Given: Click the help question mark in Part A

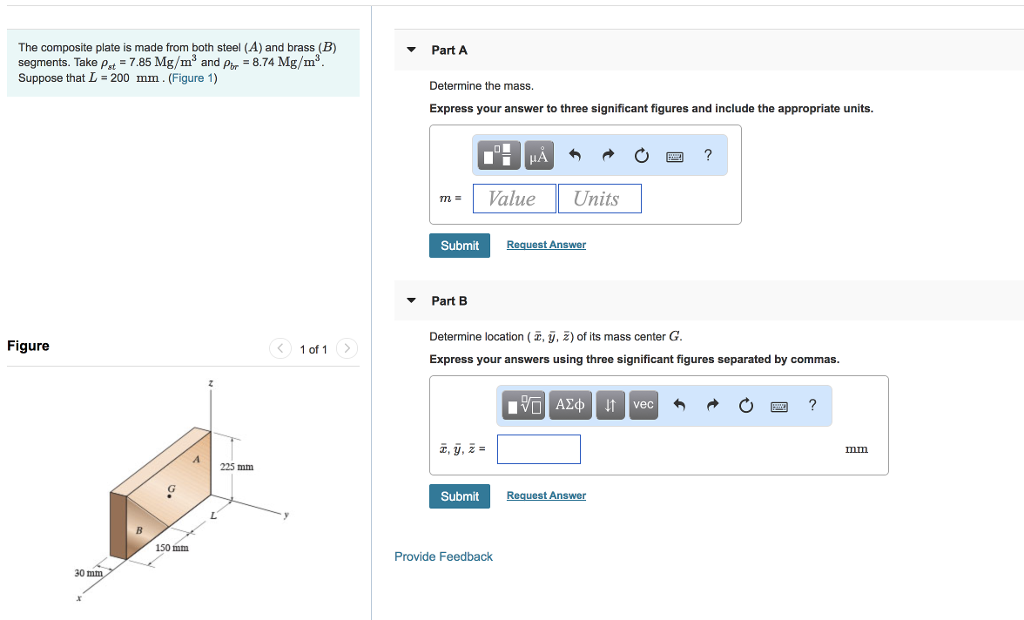Looking at the screenshot, I should coord(708,154).
